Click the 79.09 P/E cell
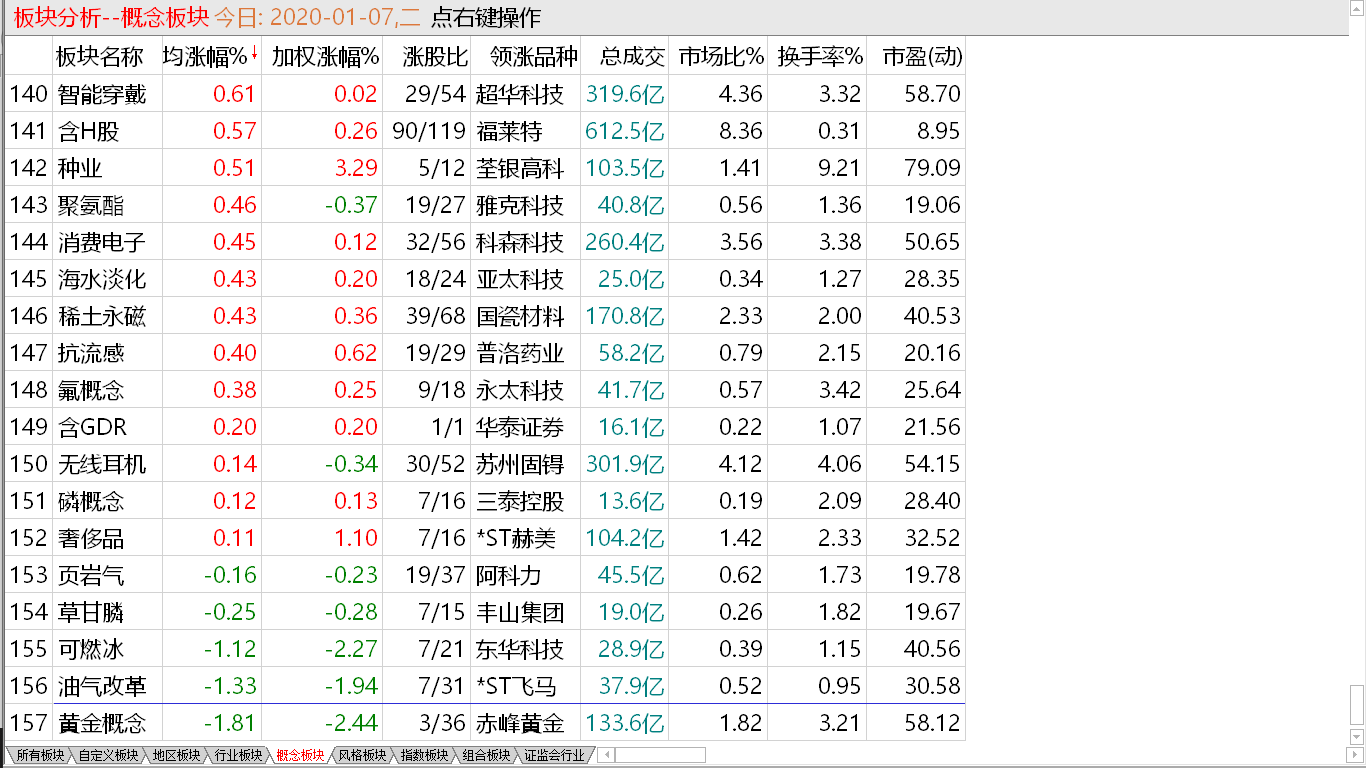The width and height of the screenshot is (1366, 768). click(933, 168)
